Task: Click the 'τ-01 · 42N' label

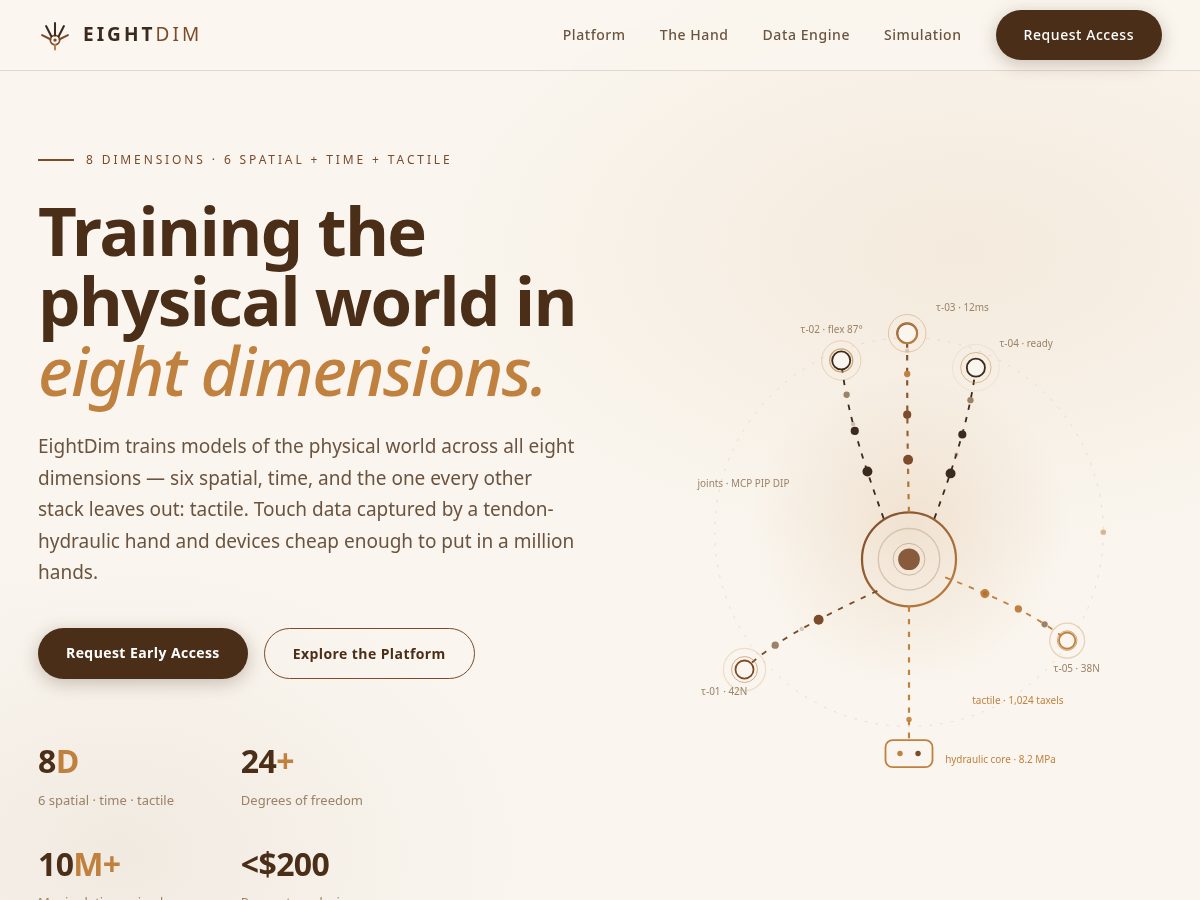Action: click(724, 691)
